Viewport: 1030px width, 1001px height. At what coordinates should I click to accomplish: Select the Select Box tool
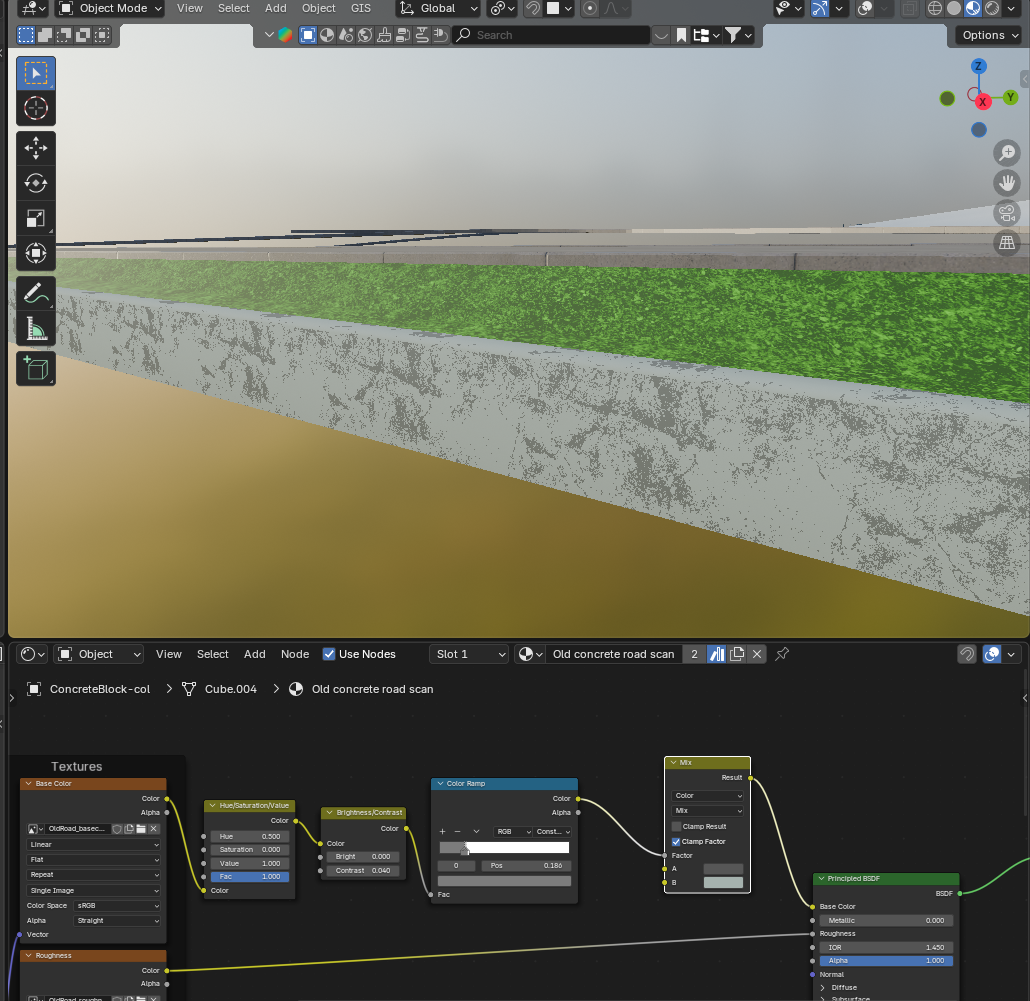(x=35, y=73)
